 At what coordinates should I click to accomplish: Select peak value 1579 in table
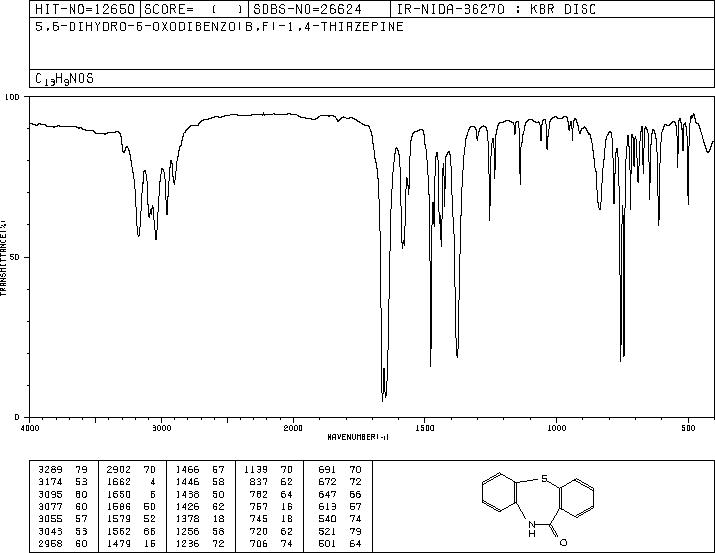point(119,519)
